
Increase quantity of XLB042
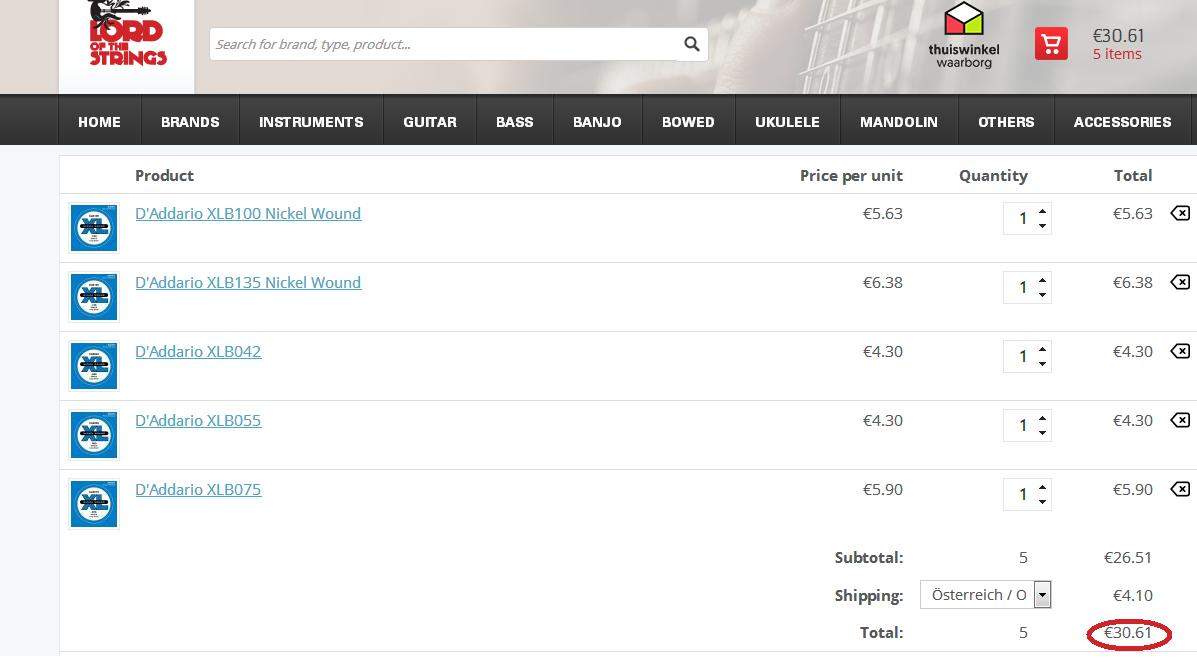pyautogui.click(x=1042, y=349)
